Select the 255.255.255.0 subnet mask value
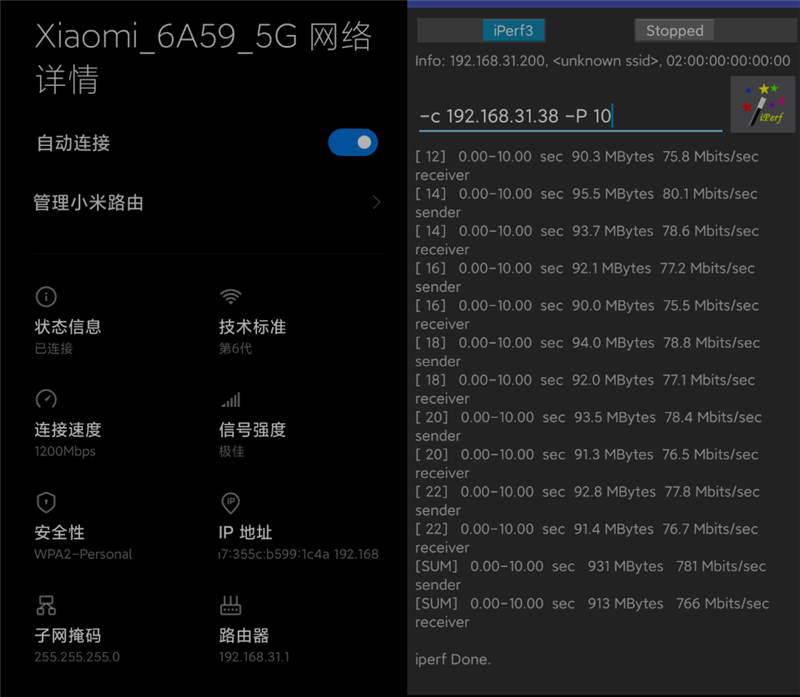The height and width of the screenshot is (697, 800). [x=77, y=657]
